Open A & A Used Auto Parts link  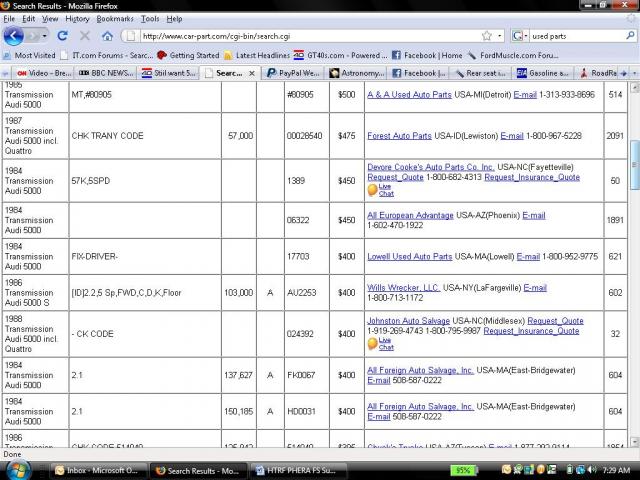(x=409, y=95)
